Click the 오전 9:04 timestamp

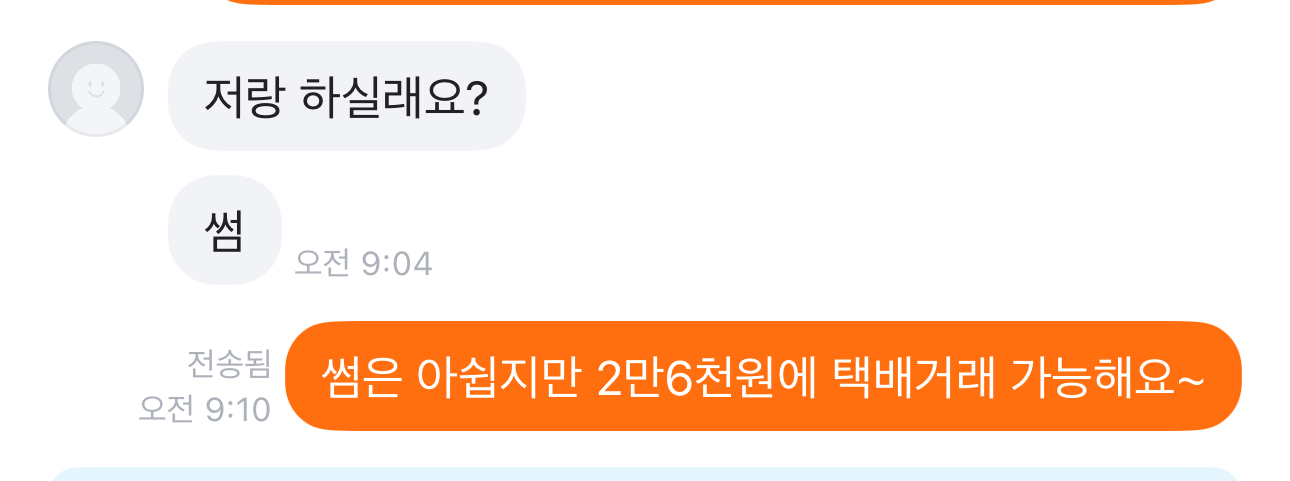[363, 263]
